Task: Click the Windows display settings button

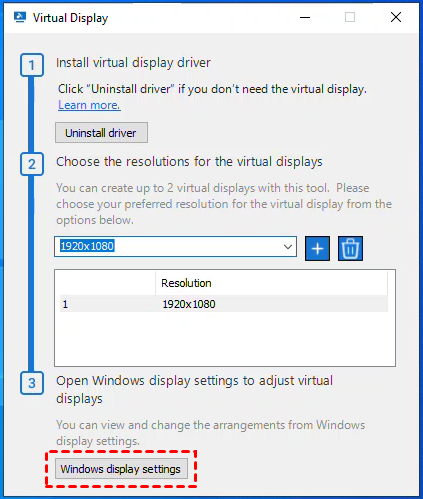Action: [121, 469]
